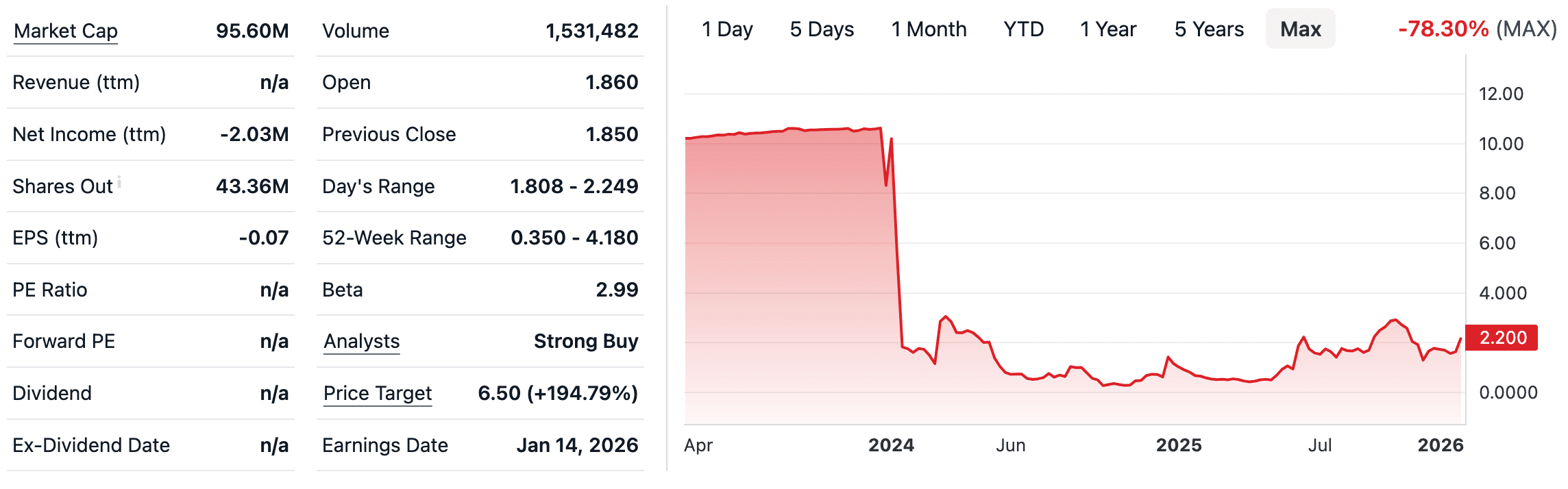Click the Strong Buy analyst rating
This screenshot has width=1568, height=489.
[x=587, y=341]
